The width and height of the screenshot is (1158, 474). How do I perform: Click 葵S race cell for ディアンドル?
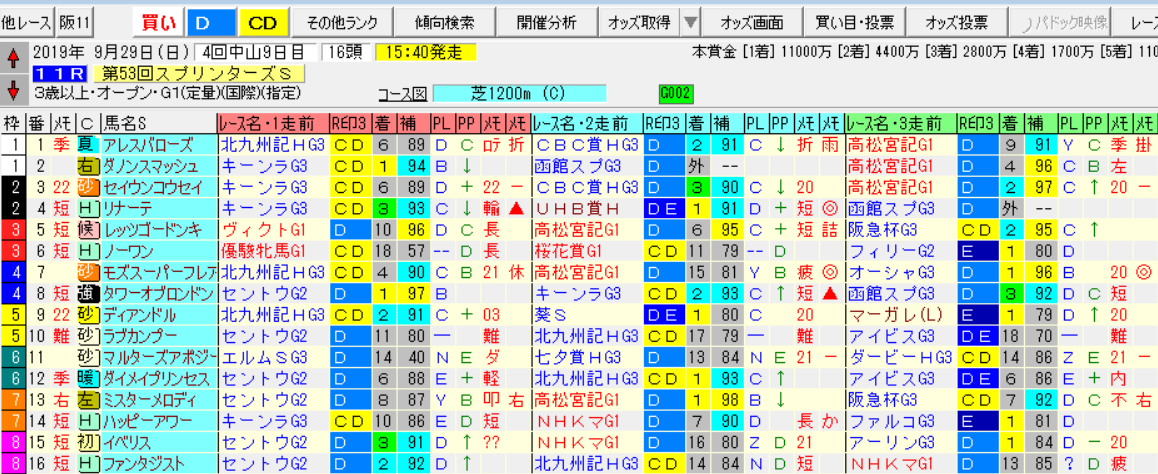point(586,315)
